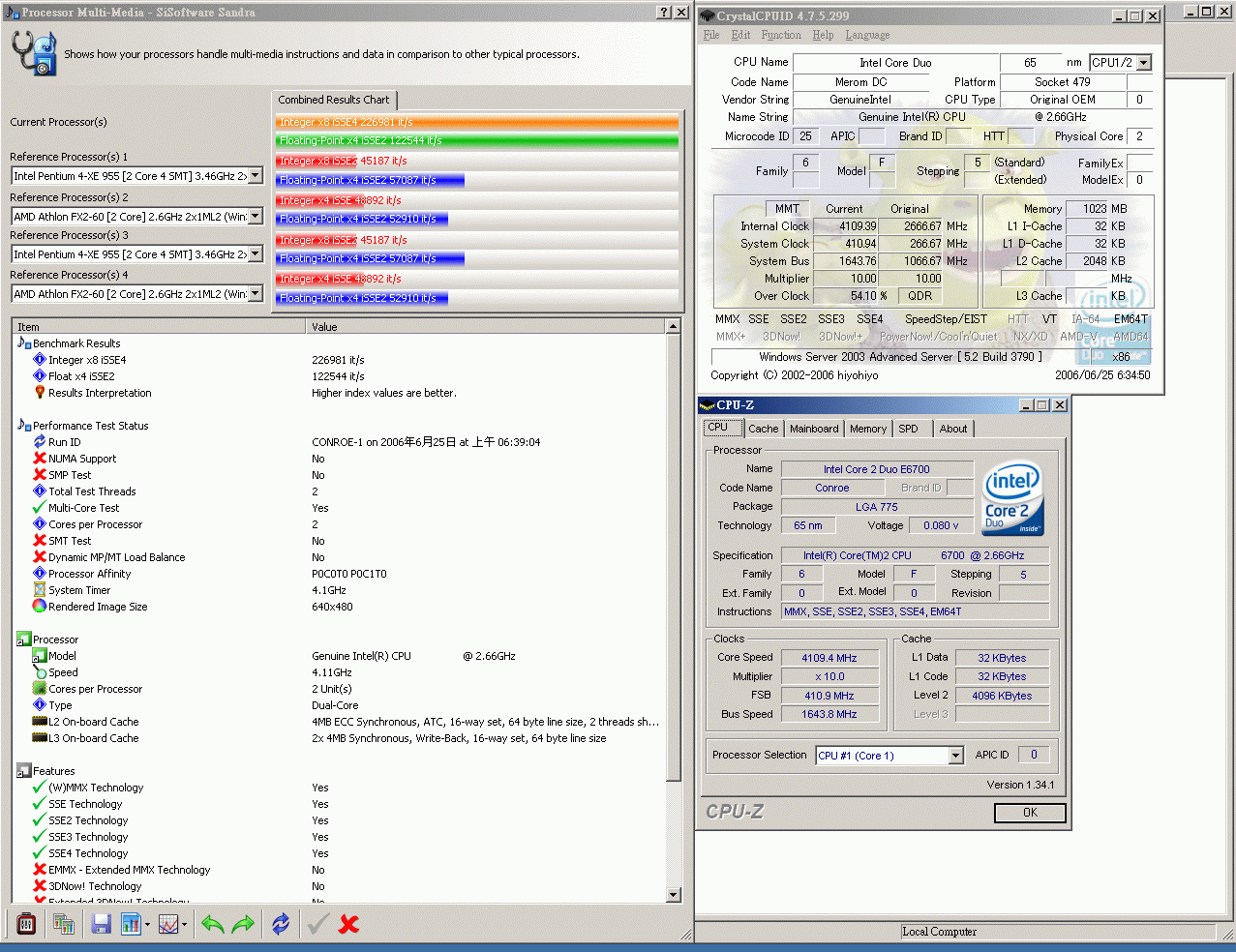Open Reference Processor 3 dropdown

click(256, 254)
